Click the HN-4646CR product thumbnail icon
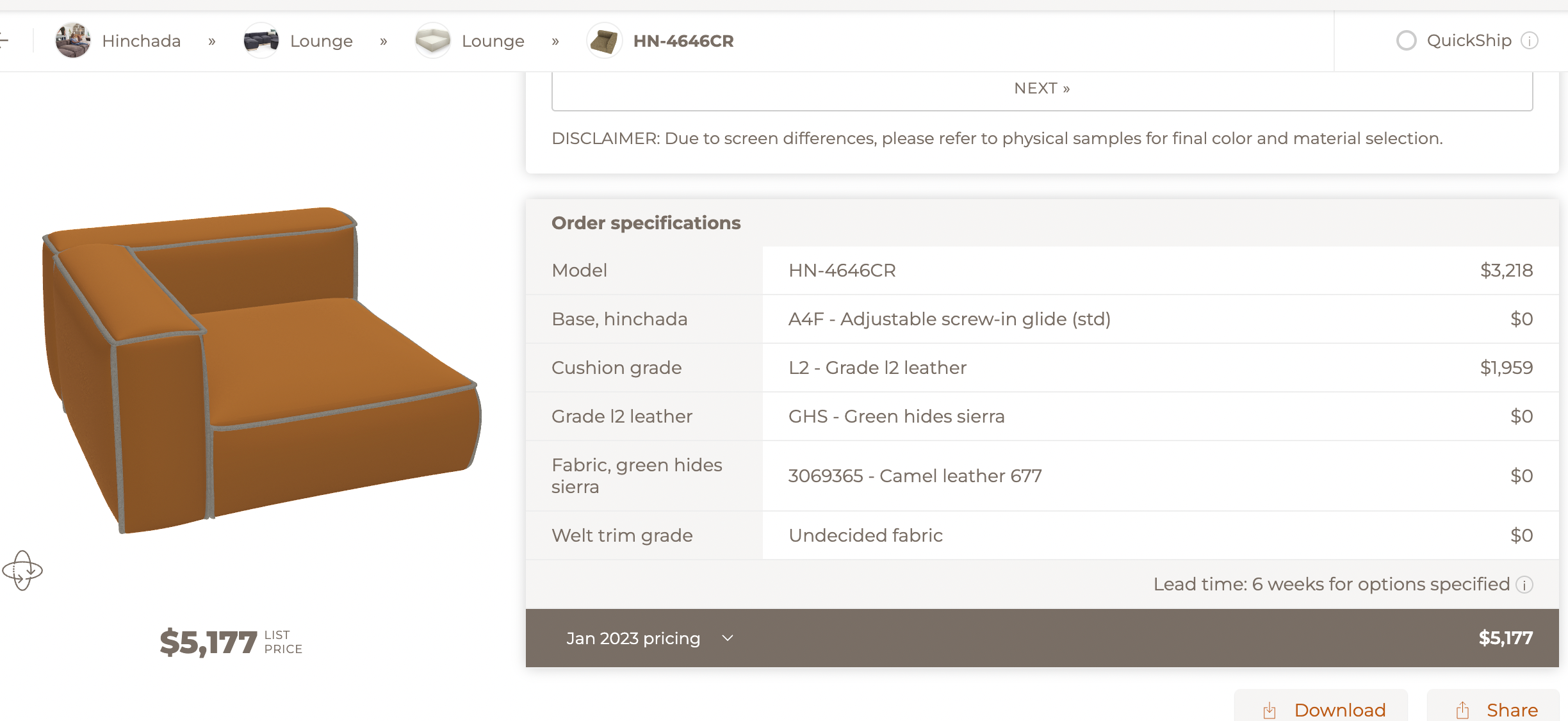The width and height of the screenshot is (1568, 721). pos(605,40)
